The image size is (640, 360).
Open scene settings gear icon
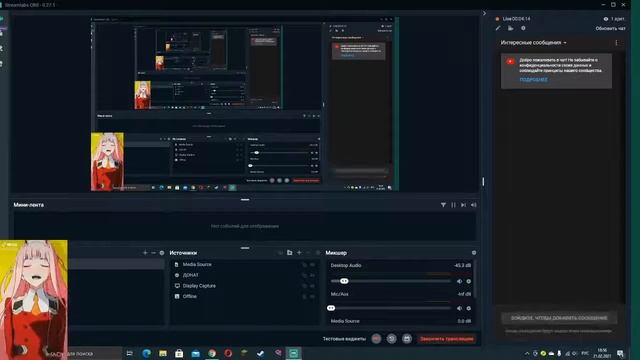[x=162, y=253]
